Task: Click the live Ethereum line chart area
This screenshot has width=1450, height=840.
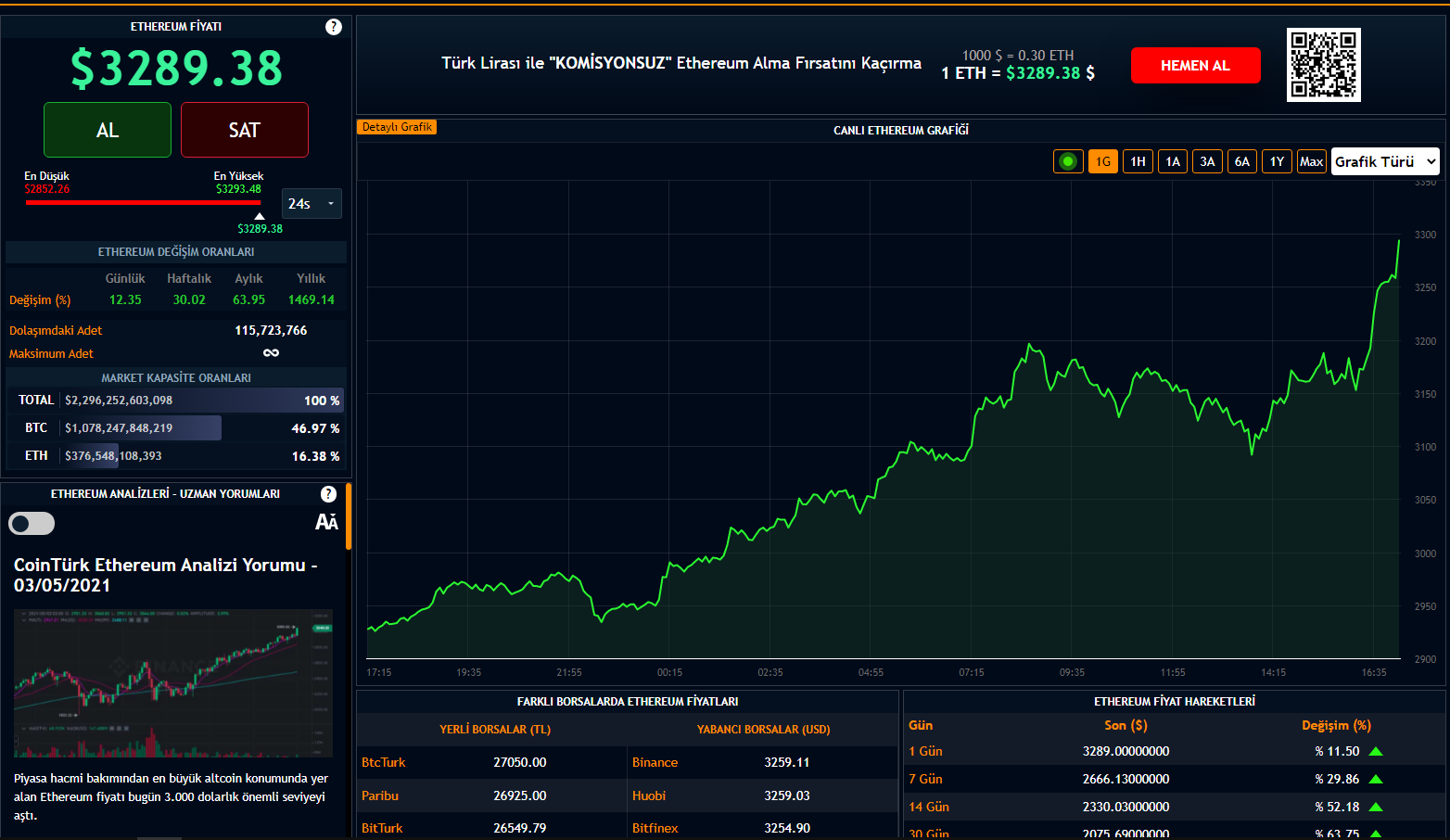Action: point(884,420)
